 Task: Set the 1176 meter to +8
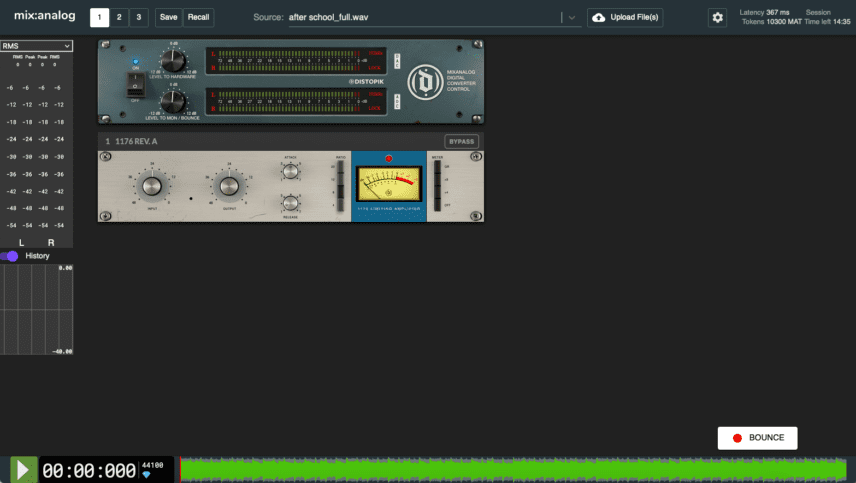pos(437,180)
